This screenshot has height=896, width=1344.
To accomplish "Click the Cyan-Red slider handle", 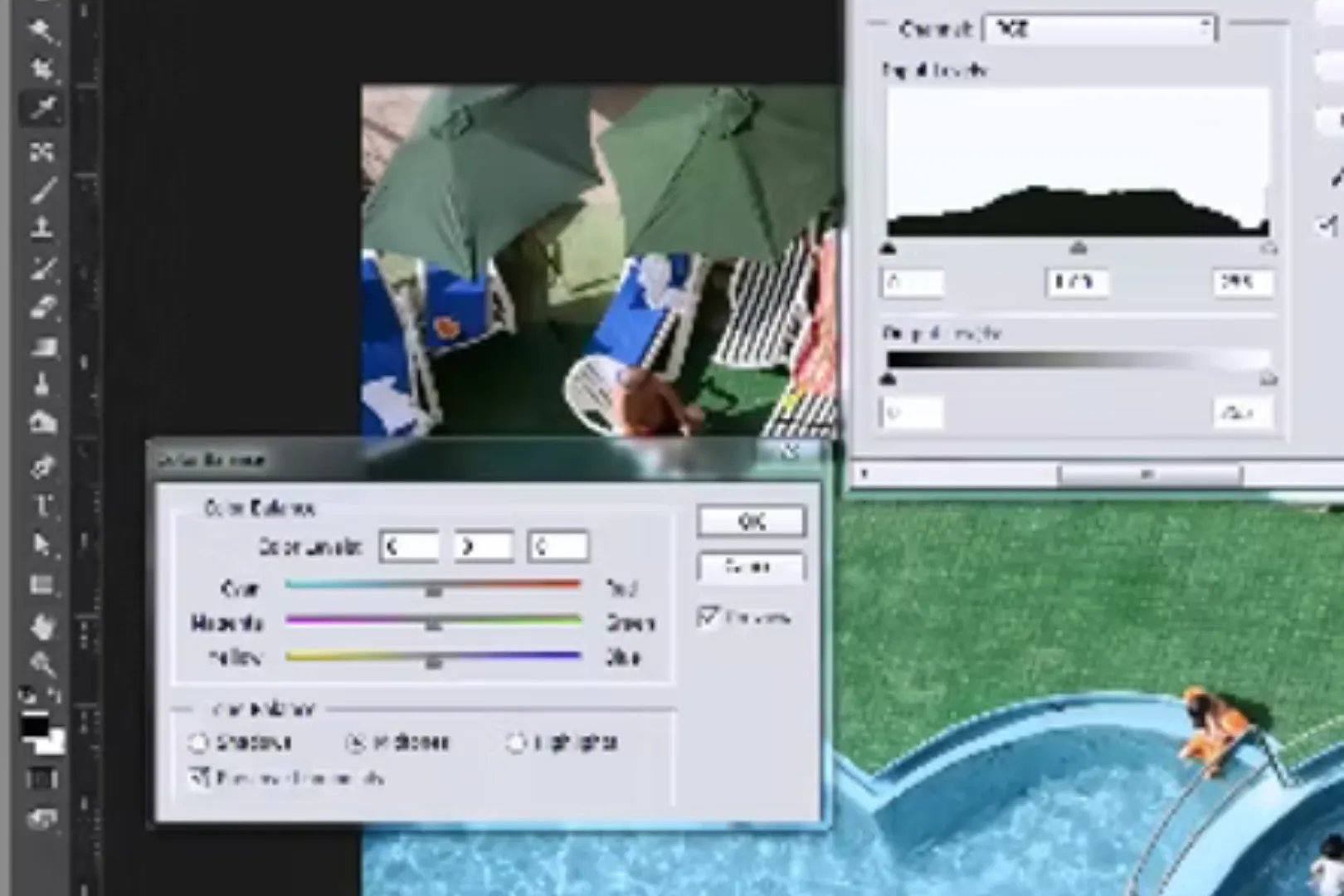I will click(x=433, y=590).
